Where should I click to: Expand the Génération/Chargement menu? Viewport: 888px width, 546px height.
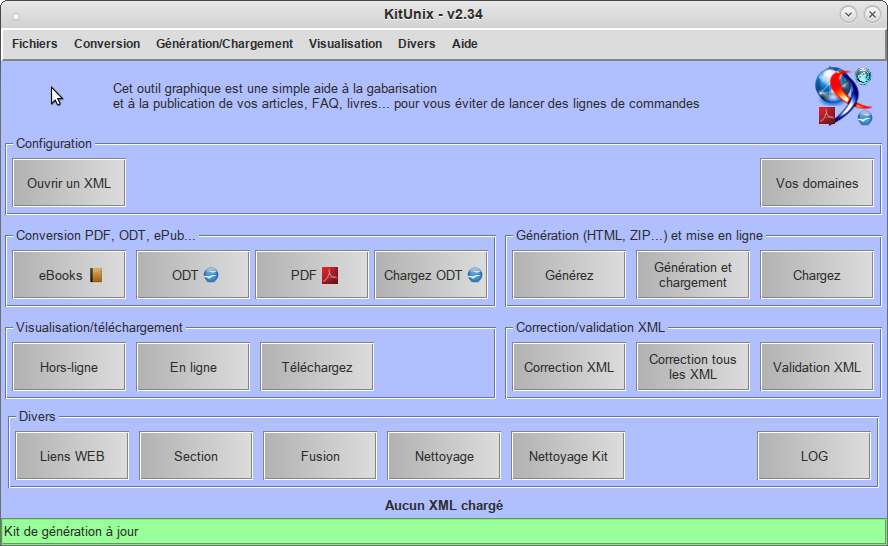224,44
